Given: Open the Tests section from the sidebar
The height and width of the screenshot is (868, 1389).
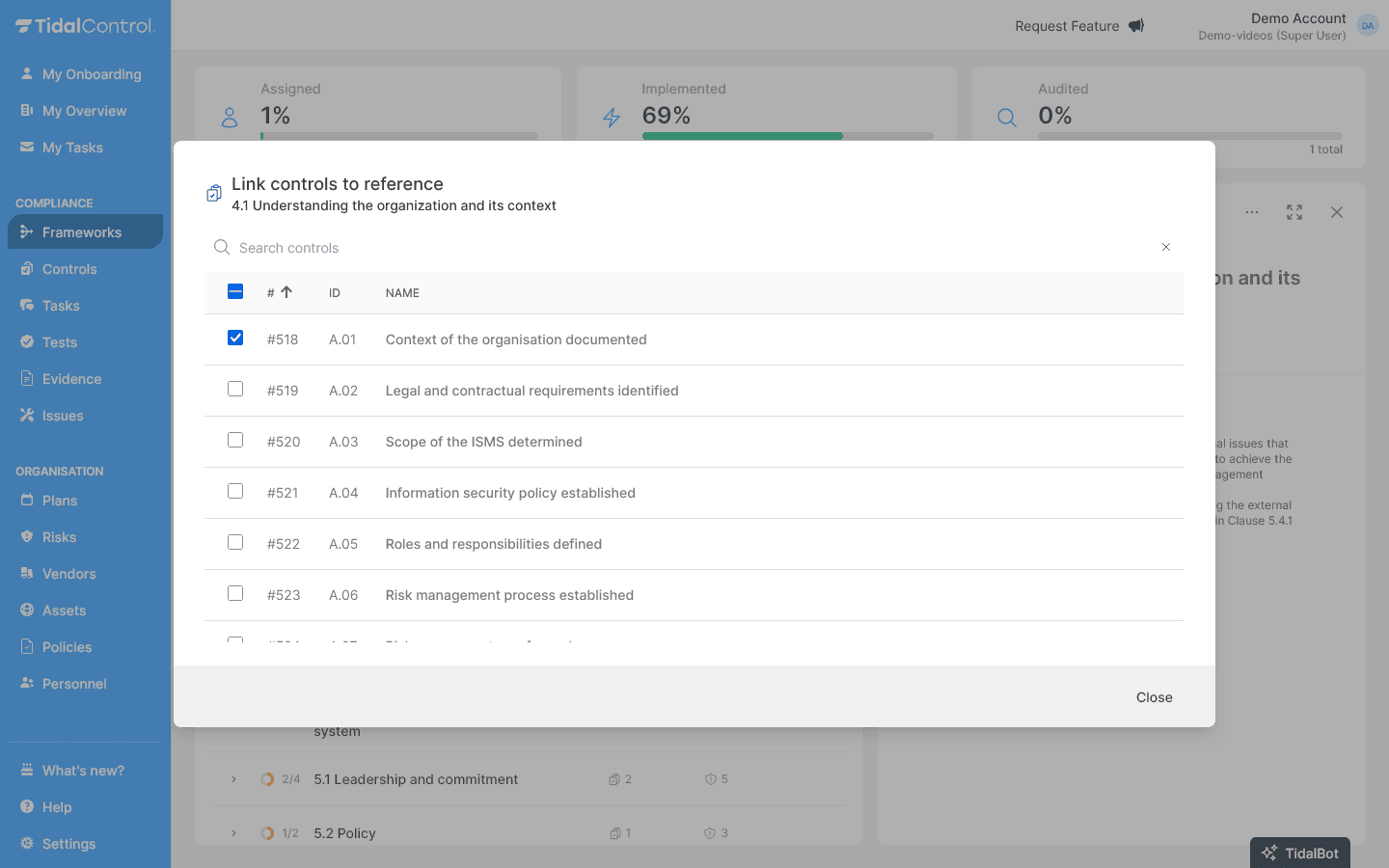Looking at the screenshot, I should click(x=26, y=341).
